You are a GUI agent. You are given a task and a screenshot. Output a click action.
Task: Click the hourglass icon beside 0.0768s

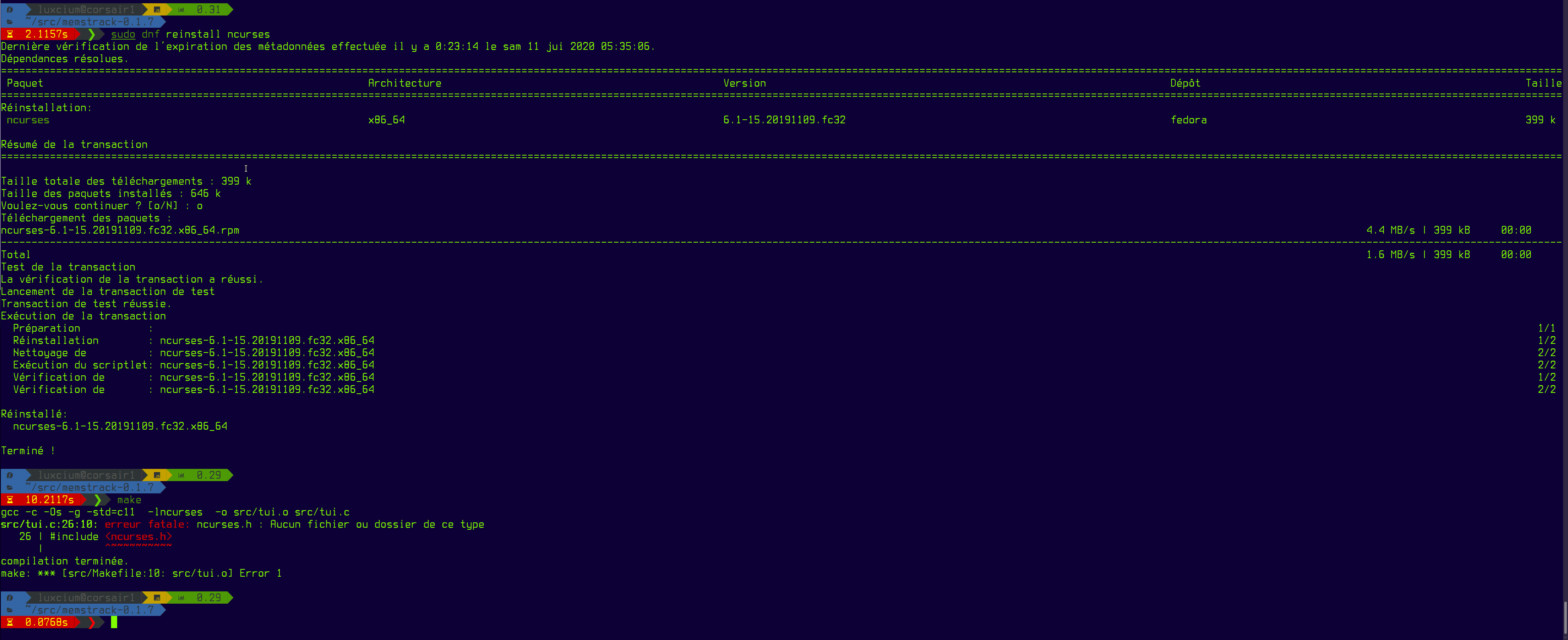(x=10, y=622)
